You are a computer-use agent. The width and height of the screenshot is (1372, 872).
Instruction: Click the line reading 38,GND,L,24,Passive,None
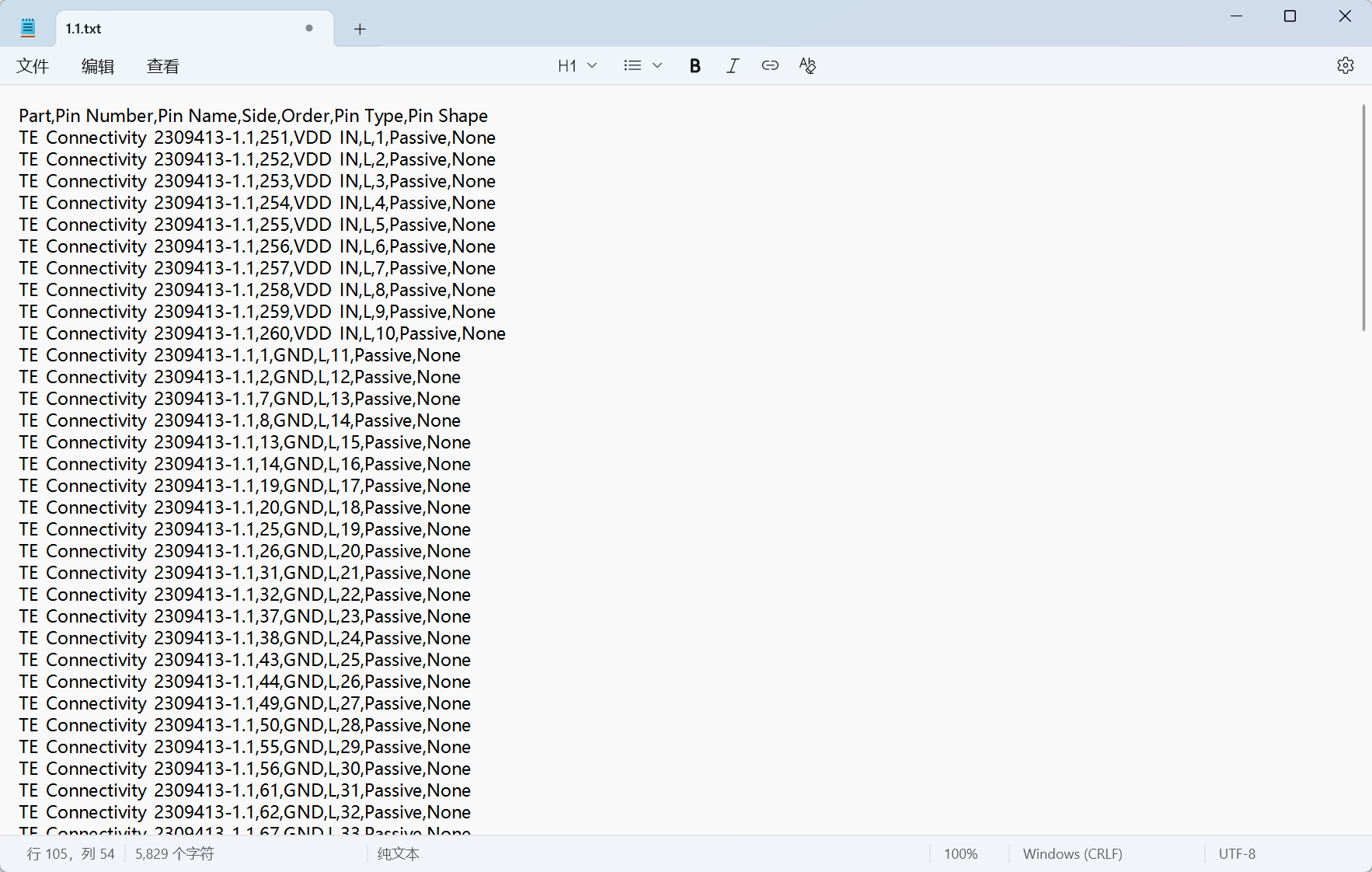coord(245,638)
